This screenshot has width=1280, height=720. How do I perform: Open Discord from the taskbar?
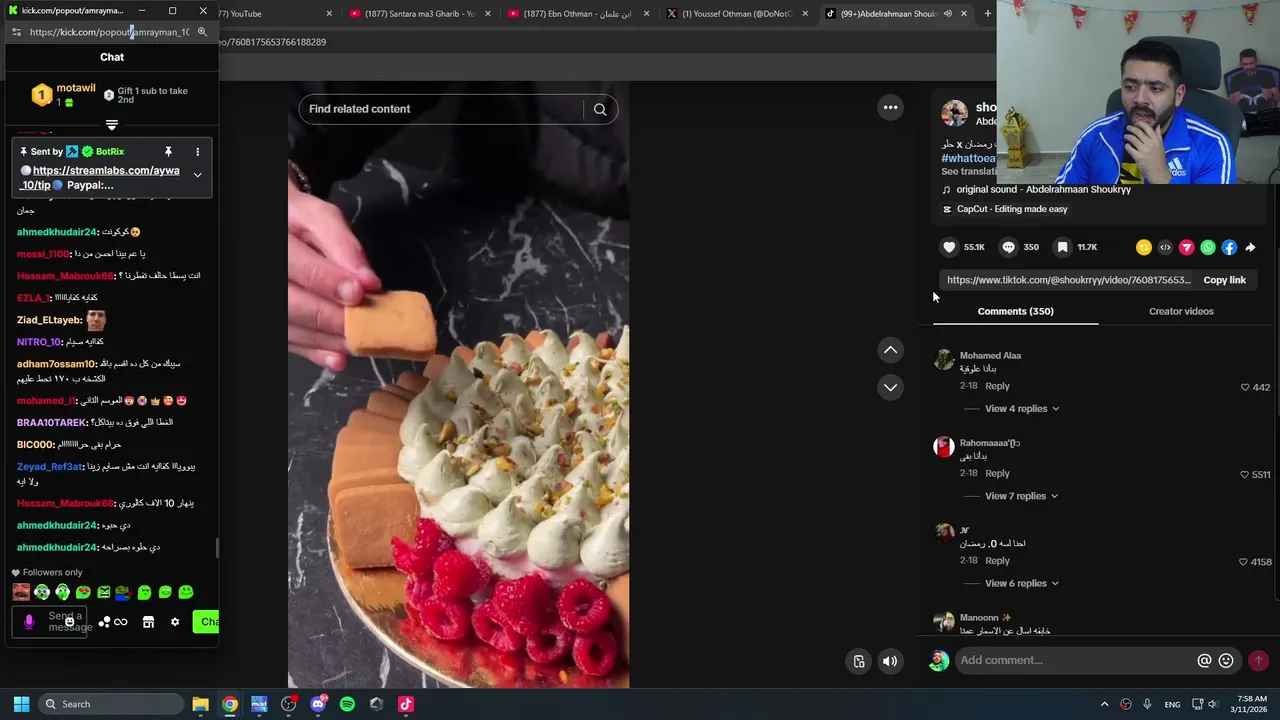pos(318,704)
